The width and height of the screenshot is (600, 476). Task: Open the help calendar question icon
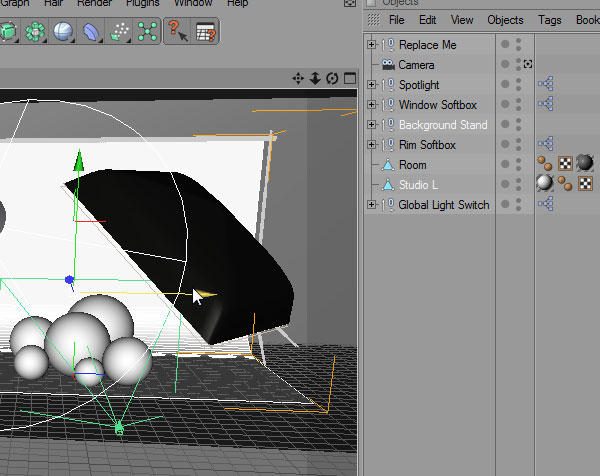click(205, 31)
